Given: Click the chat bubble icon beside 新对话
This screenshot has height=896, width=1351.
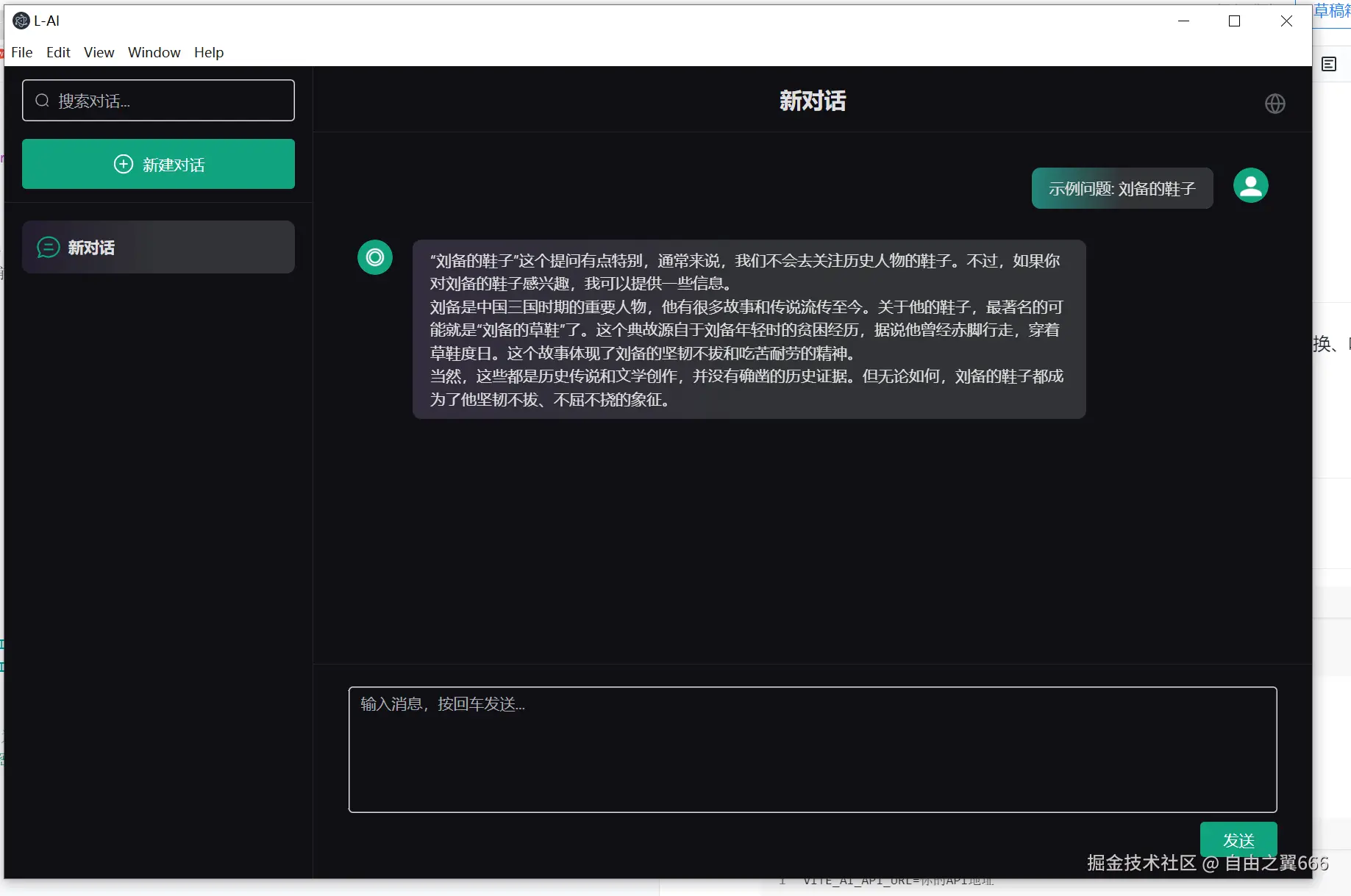Looking at the screenshot, I should tap(49, 247).
